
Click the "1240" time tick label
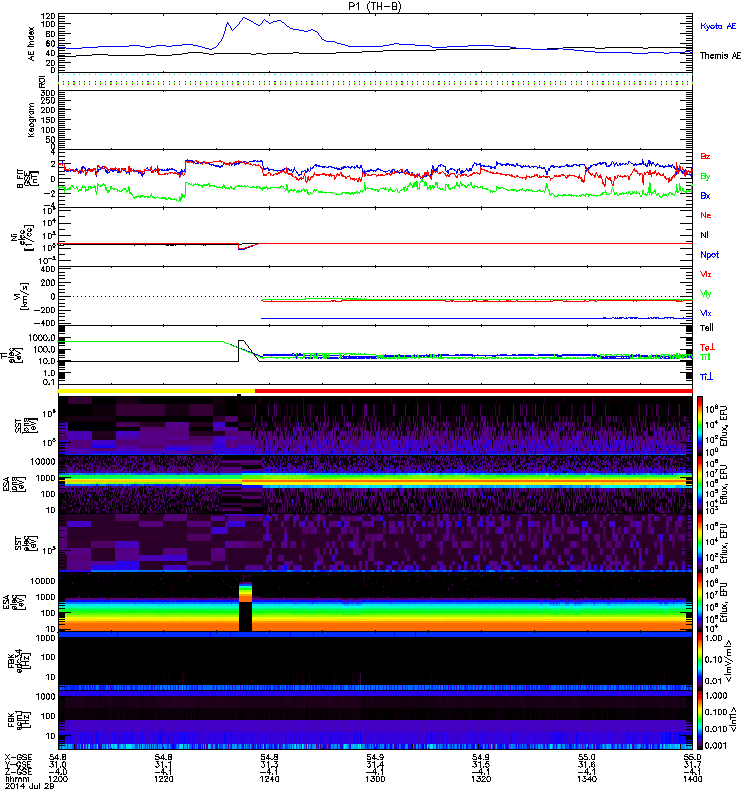pos(269,779)
